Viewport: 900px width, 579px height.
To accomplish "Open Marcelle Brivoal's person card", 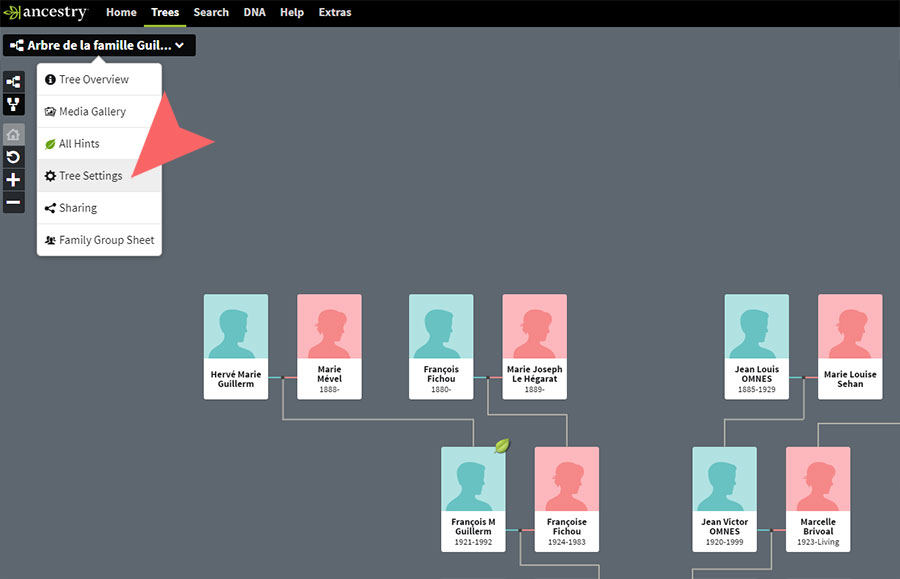I will (x=817, y=499).
